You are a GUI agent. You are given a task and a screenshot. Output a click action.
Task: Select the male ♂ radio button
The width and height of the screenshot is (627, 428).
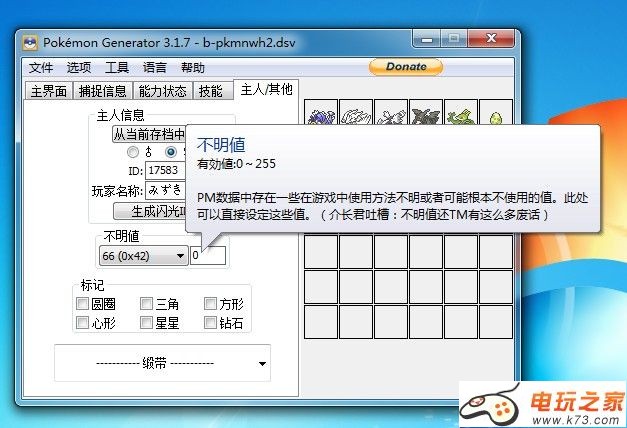coord(133,152)
